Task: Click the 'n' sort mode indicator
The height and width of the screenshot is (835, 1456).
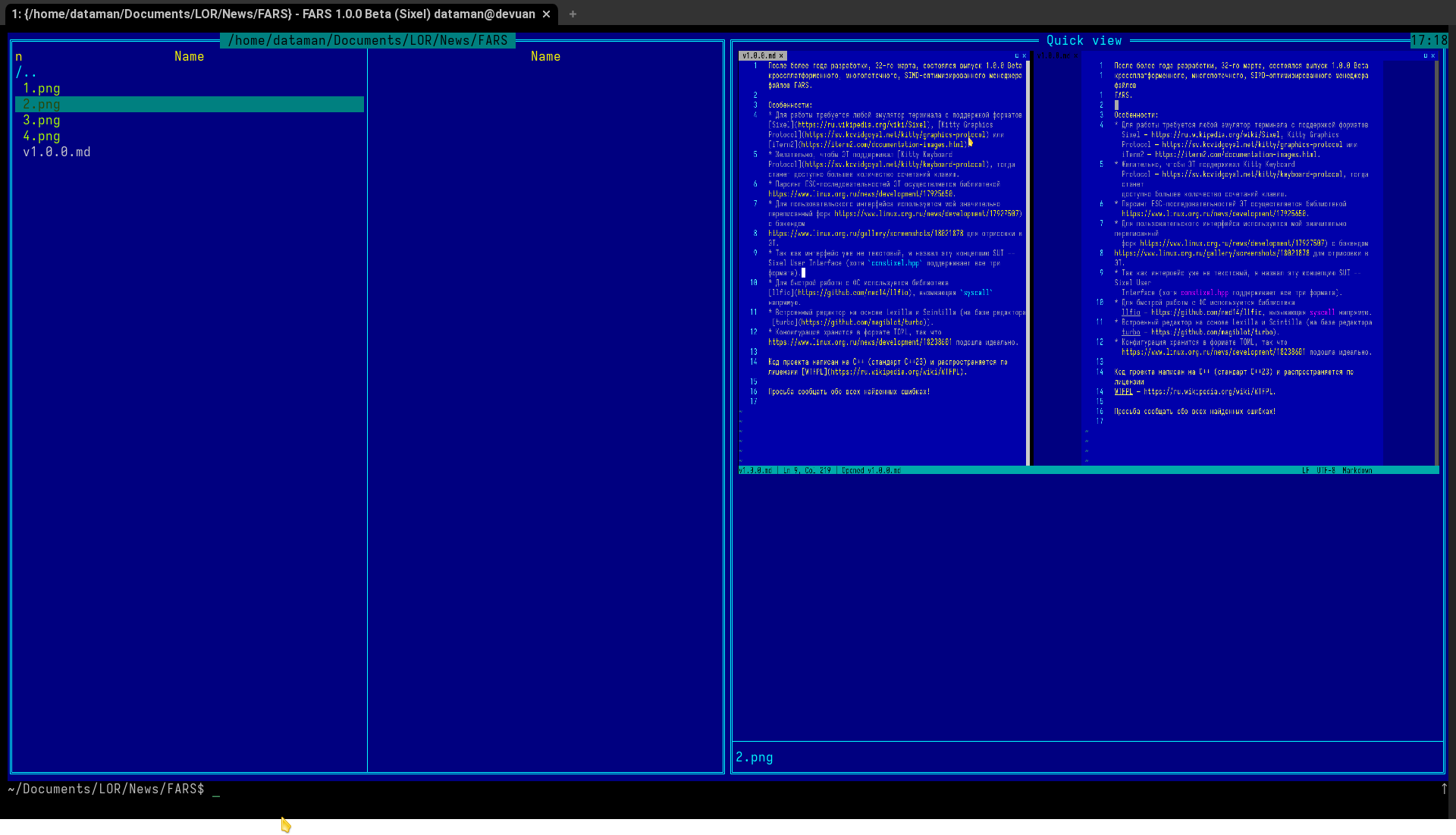Action: click(19, 57)
